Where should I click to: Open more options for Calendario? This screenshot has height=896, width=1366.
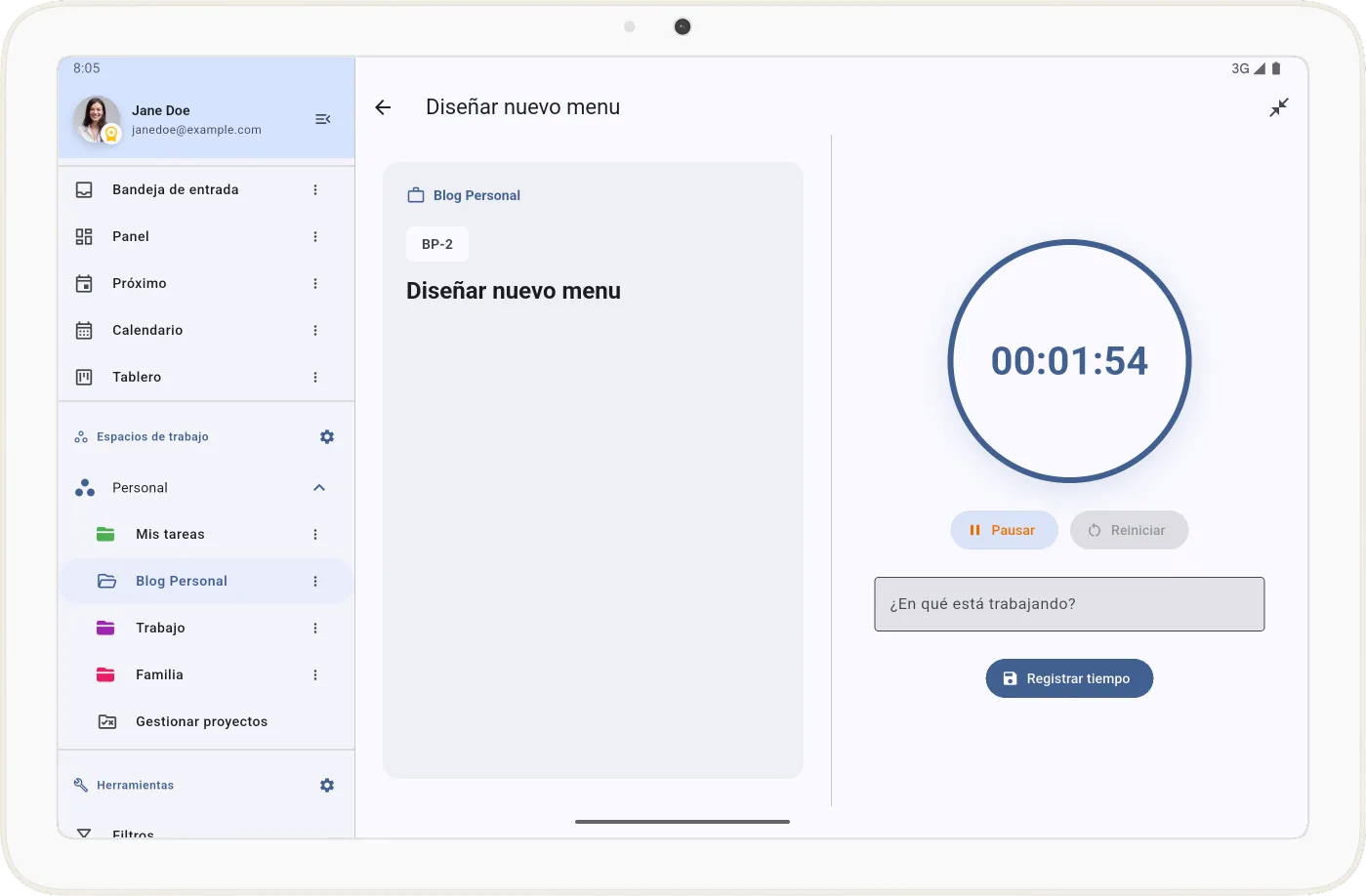(x=315, y=330)
